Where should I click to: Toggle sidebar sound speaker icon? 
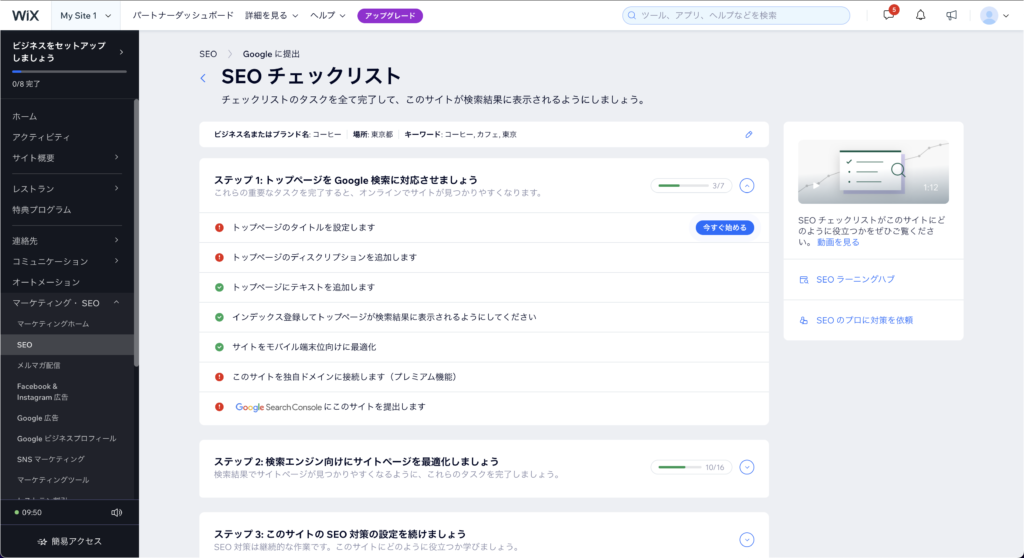point(116,512)
